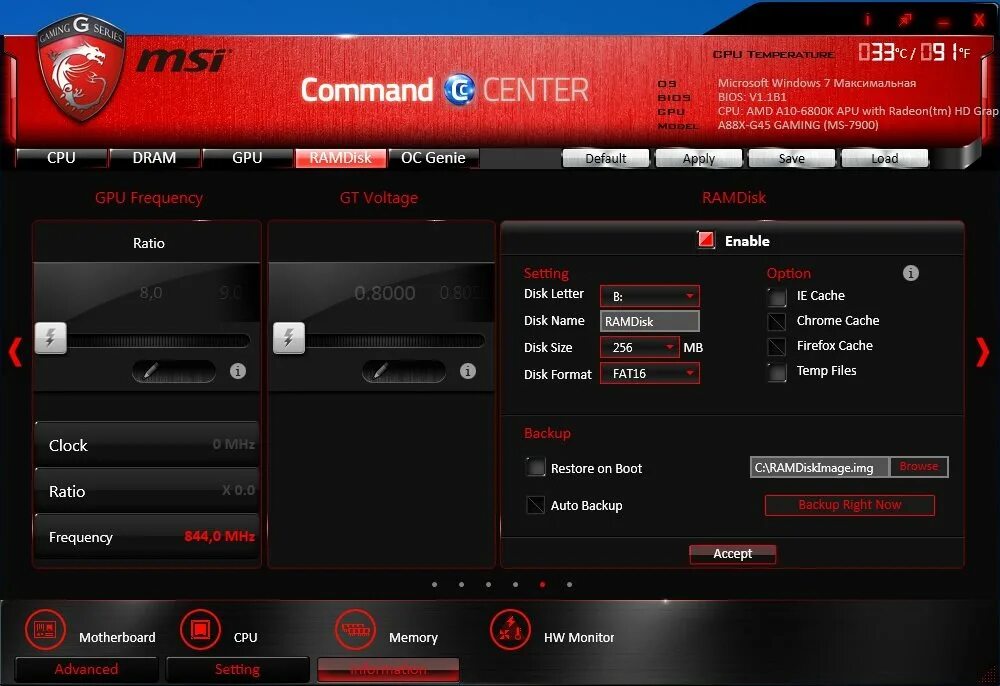This screenshot has height=686, width=1000.
Task: Click the backup image path field
Action: tap(820, 467)
